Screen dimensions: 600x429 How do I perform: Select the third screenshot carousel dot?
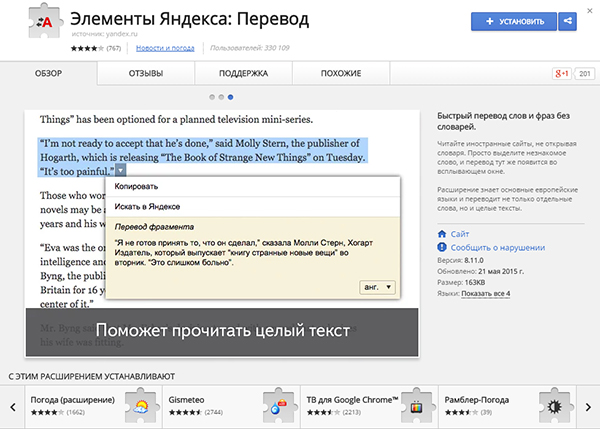(230, 97)
